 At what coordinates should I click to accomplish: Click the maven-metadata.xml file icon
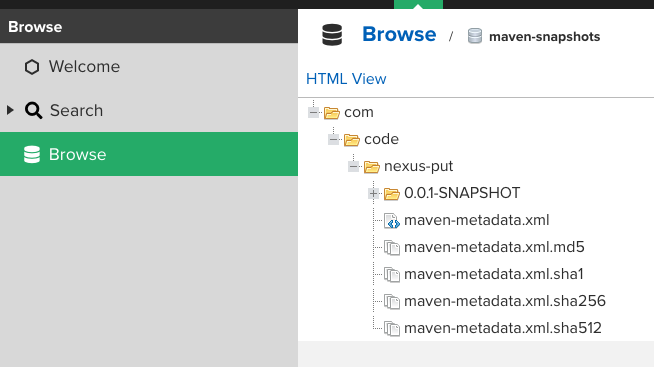[392, 221]
